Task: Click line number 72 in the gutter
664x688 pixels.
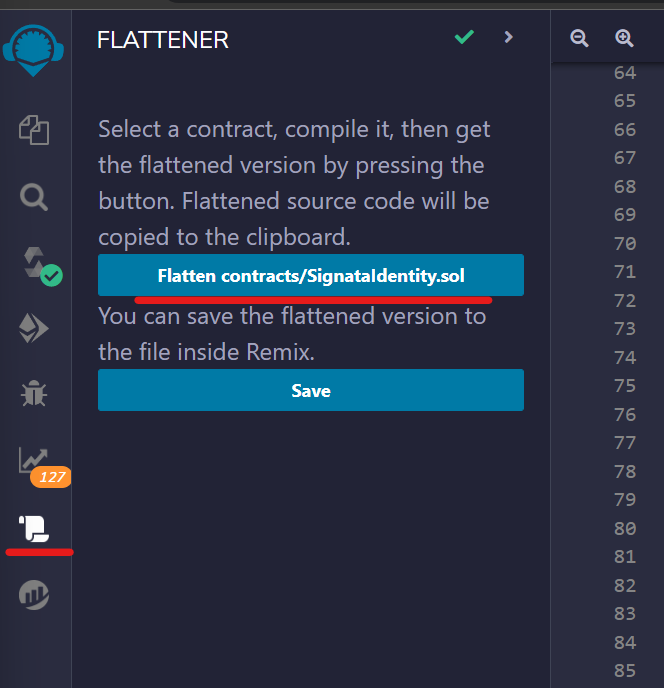Action: (625, 301)
